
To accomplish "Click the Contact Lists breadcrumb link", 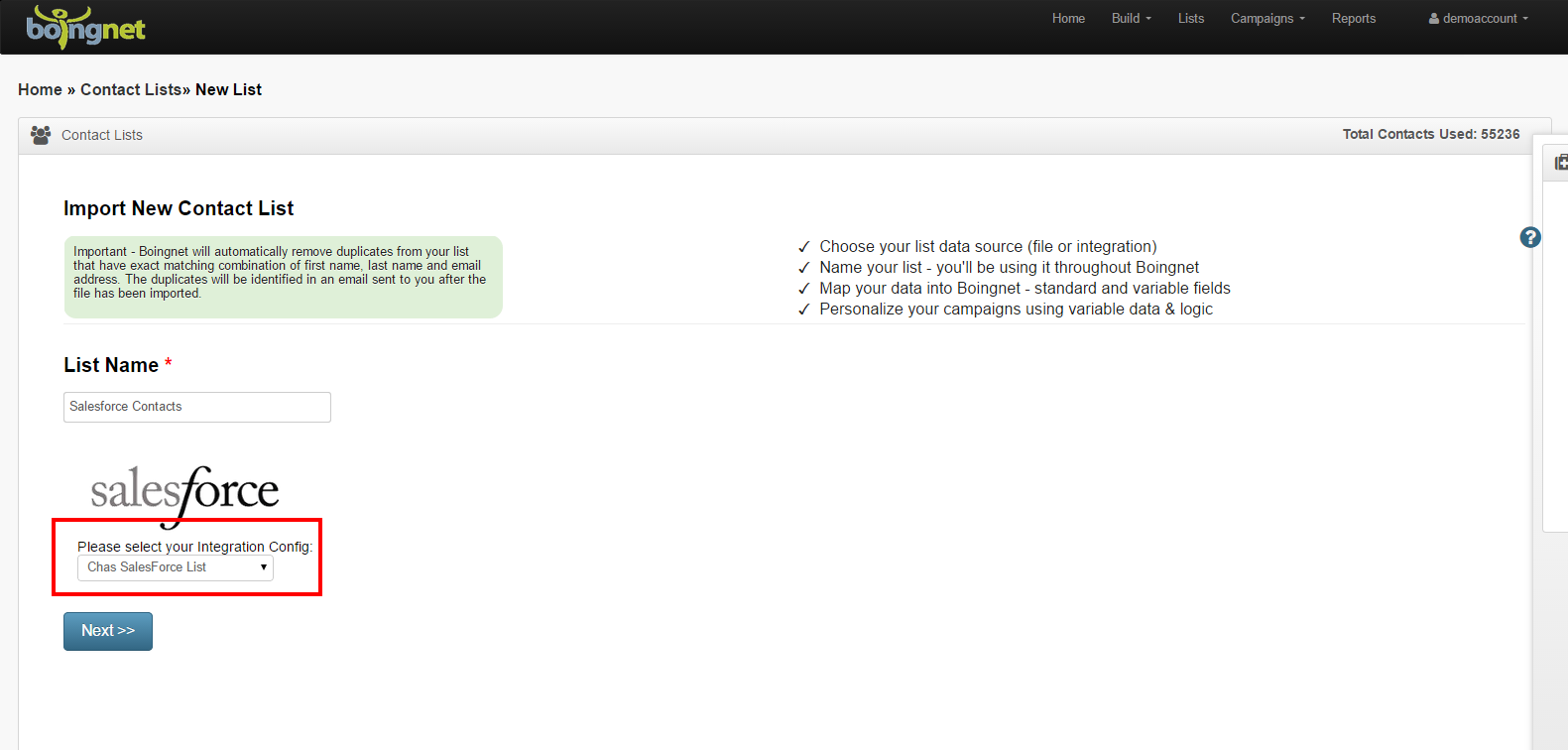I will click(131, 89).
